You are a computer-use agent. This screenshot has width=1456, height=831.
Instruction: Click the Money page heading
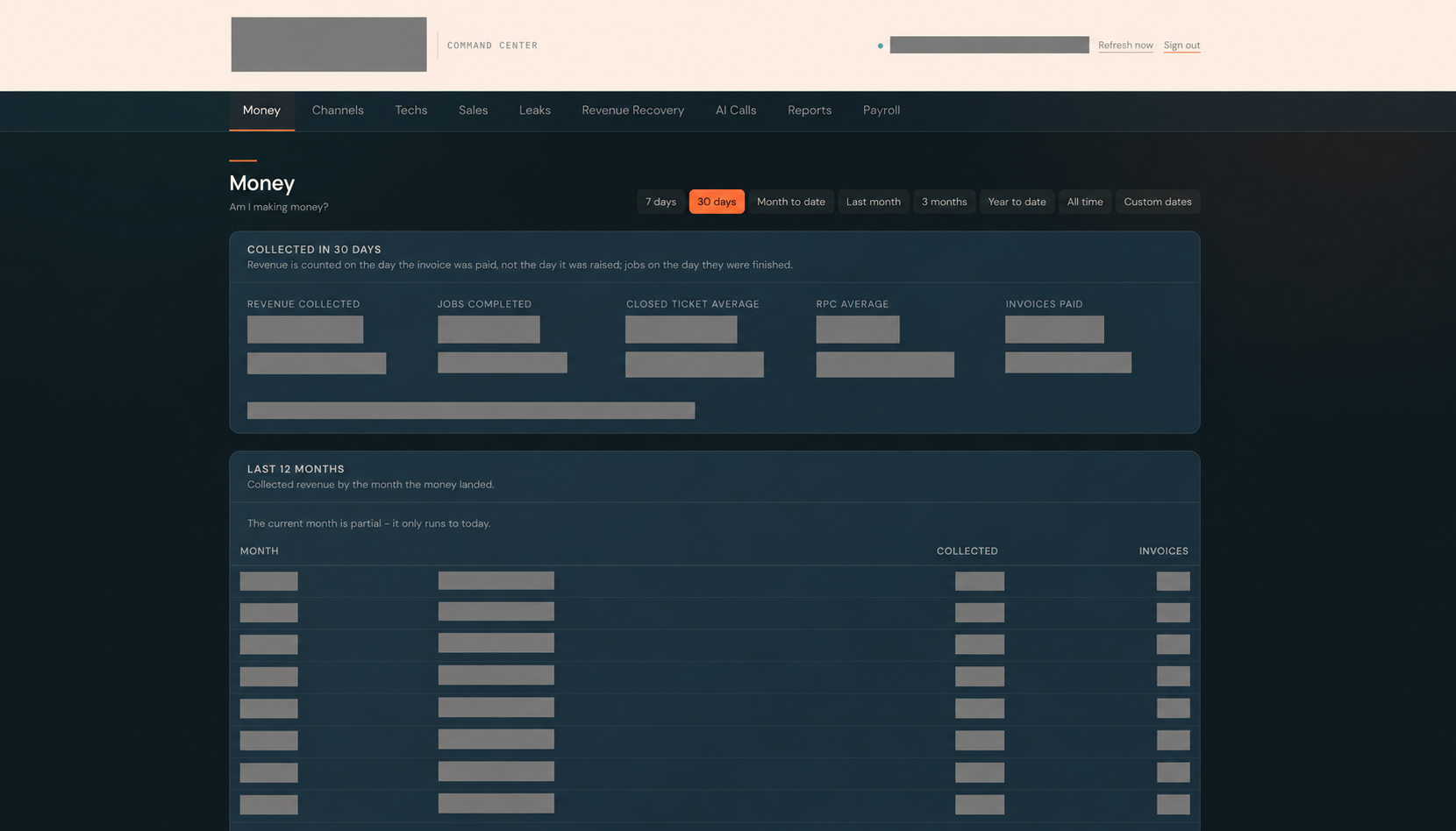tap(261, 183)
